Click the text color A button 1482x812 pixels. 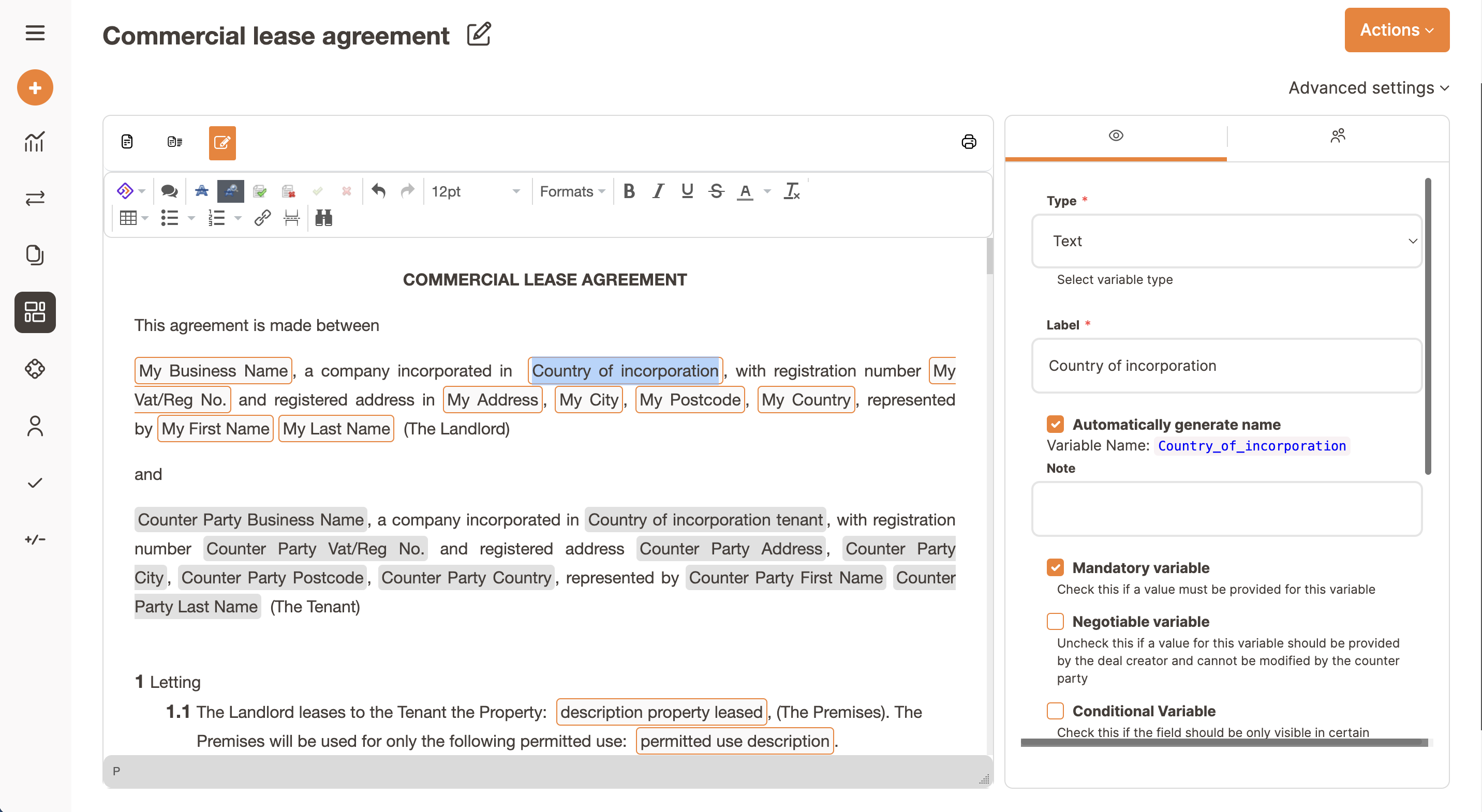[x=745, y=191]
